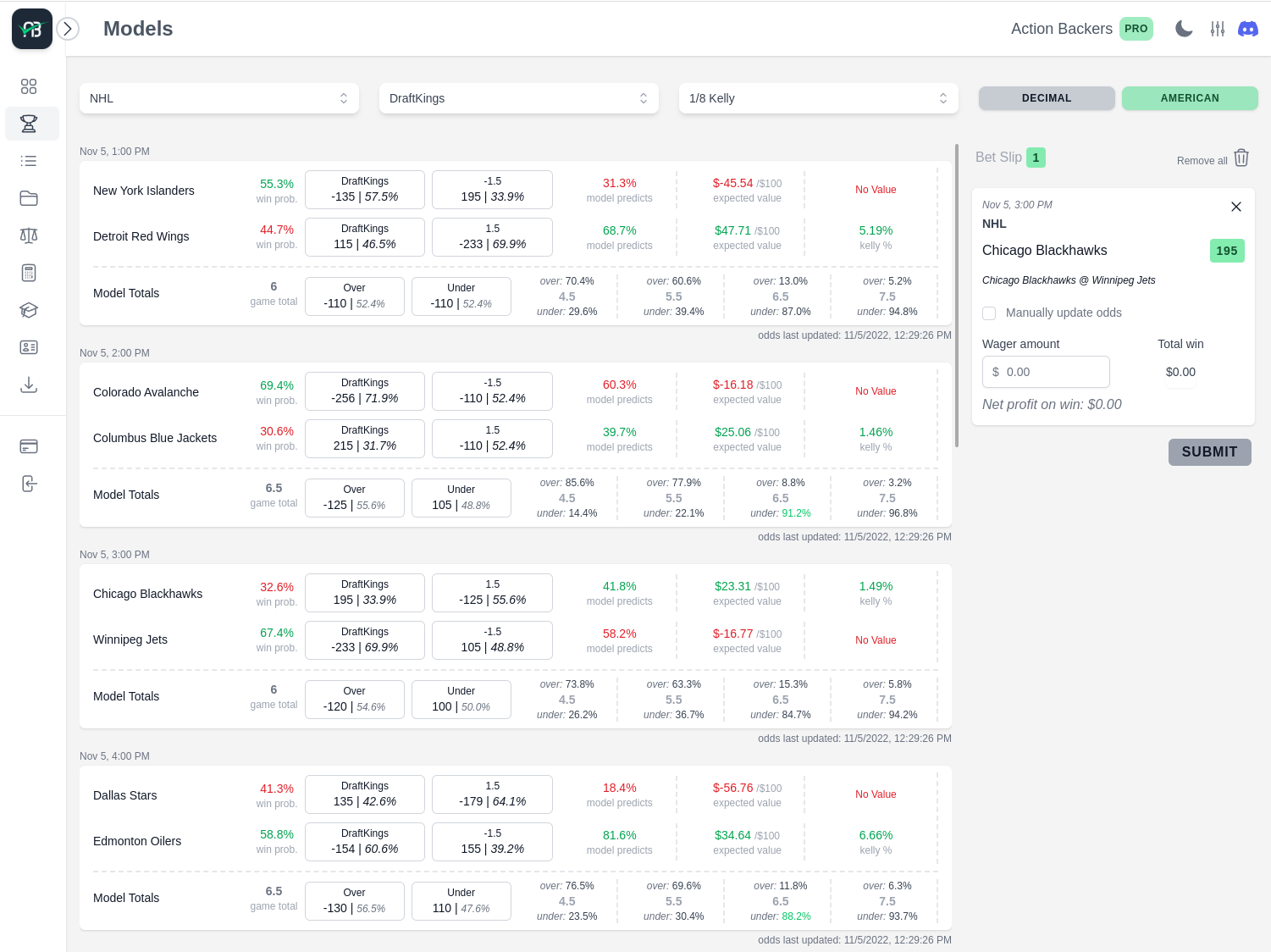Image resolution: width=1271 pixels, height=952 pixels.
Task: Select Edmonton Oilers moneyline -154
Action: point(365,842)
